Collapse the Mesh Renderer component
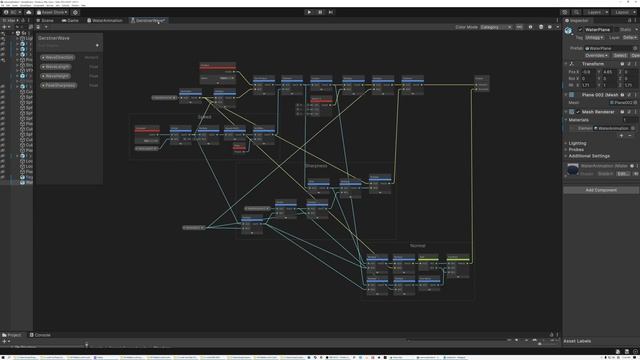 pos(566,112)
